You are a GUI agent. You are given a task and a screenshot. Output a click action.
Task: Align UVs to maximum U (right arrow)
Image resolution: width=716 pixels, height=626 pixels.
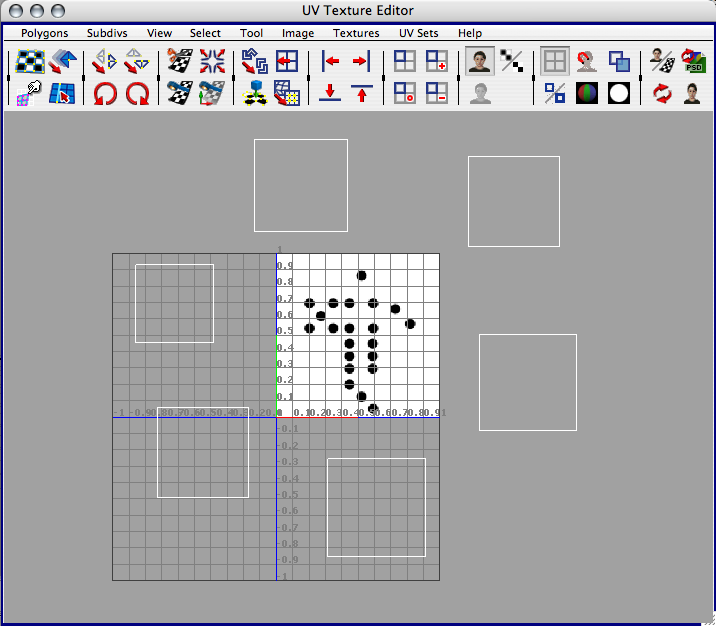coord(361,61)
